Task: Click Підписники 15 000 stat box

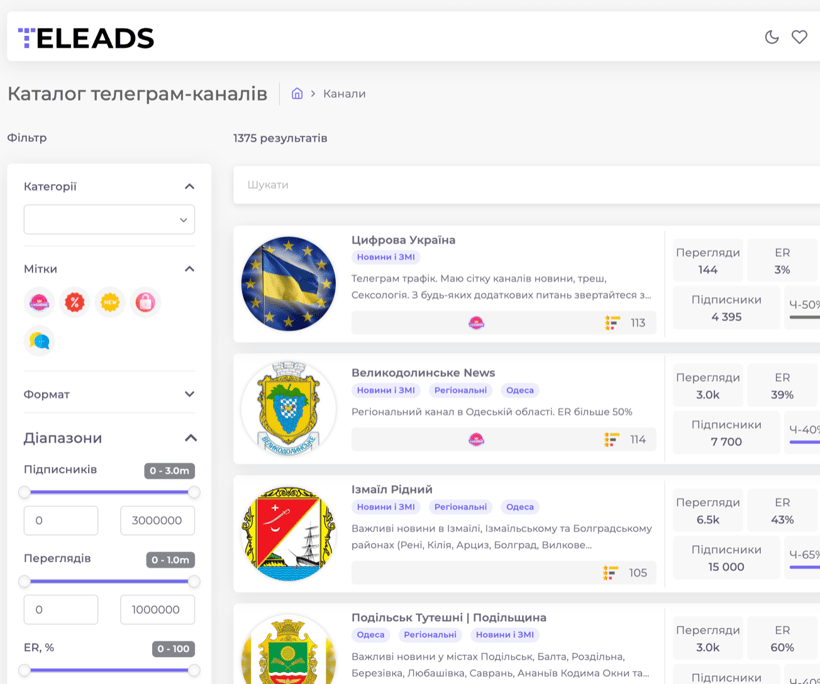Action: click(x=726, y=557)
